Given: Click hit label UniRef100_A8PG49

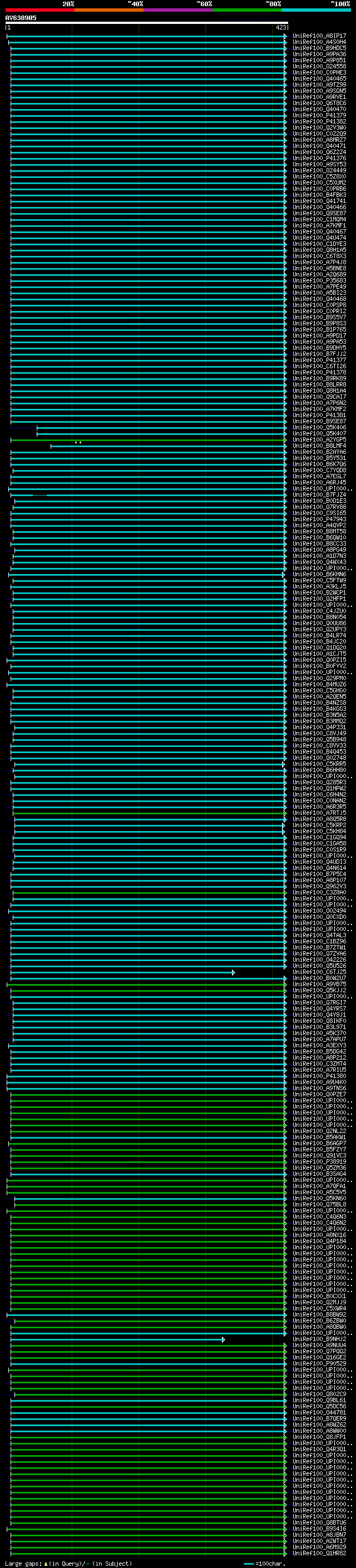Looking at the screenshot, I should [x=319, y=550].
